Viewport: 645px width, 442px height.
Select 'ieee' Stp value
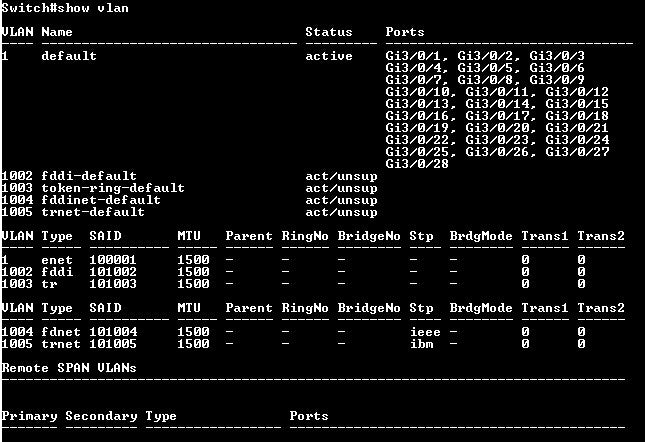(425, 332)
